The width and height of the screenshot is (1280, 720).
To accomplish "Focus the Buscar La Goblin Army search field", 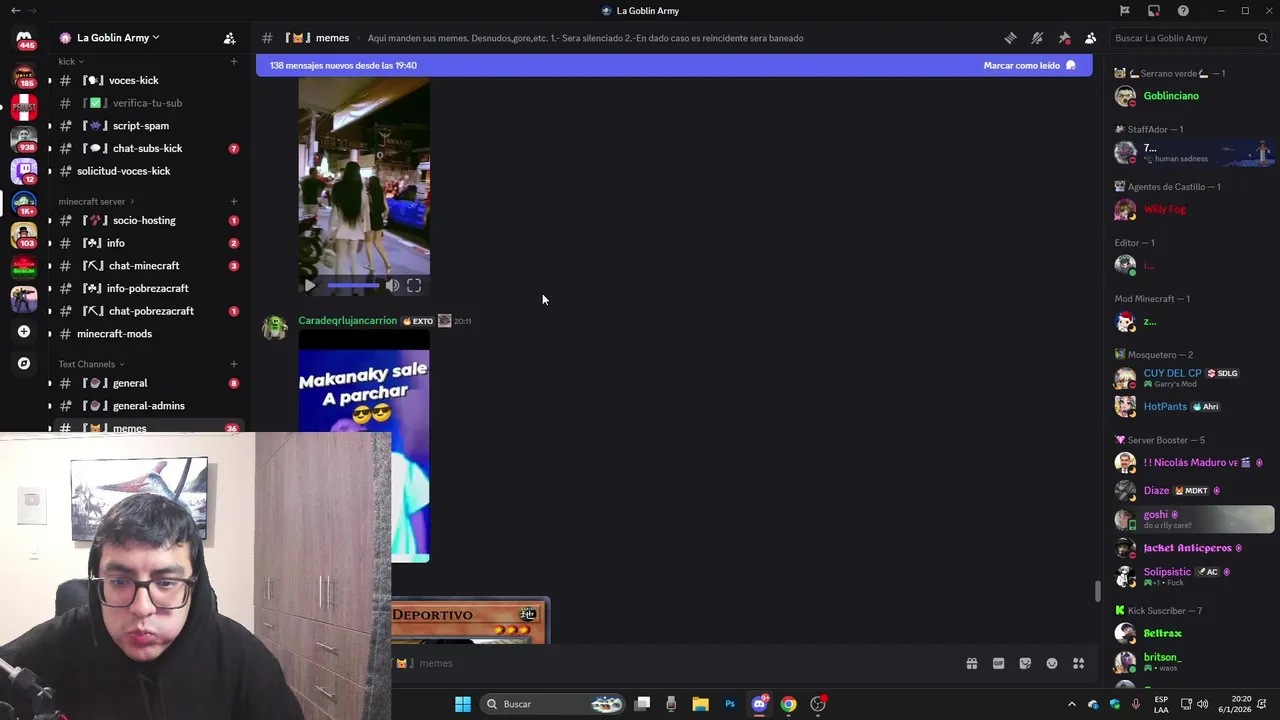I will tap(1189, 38).
